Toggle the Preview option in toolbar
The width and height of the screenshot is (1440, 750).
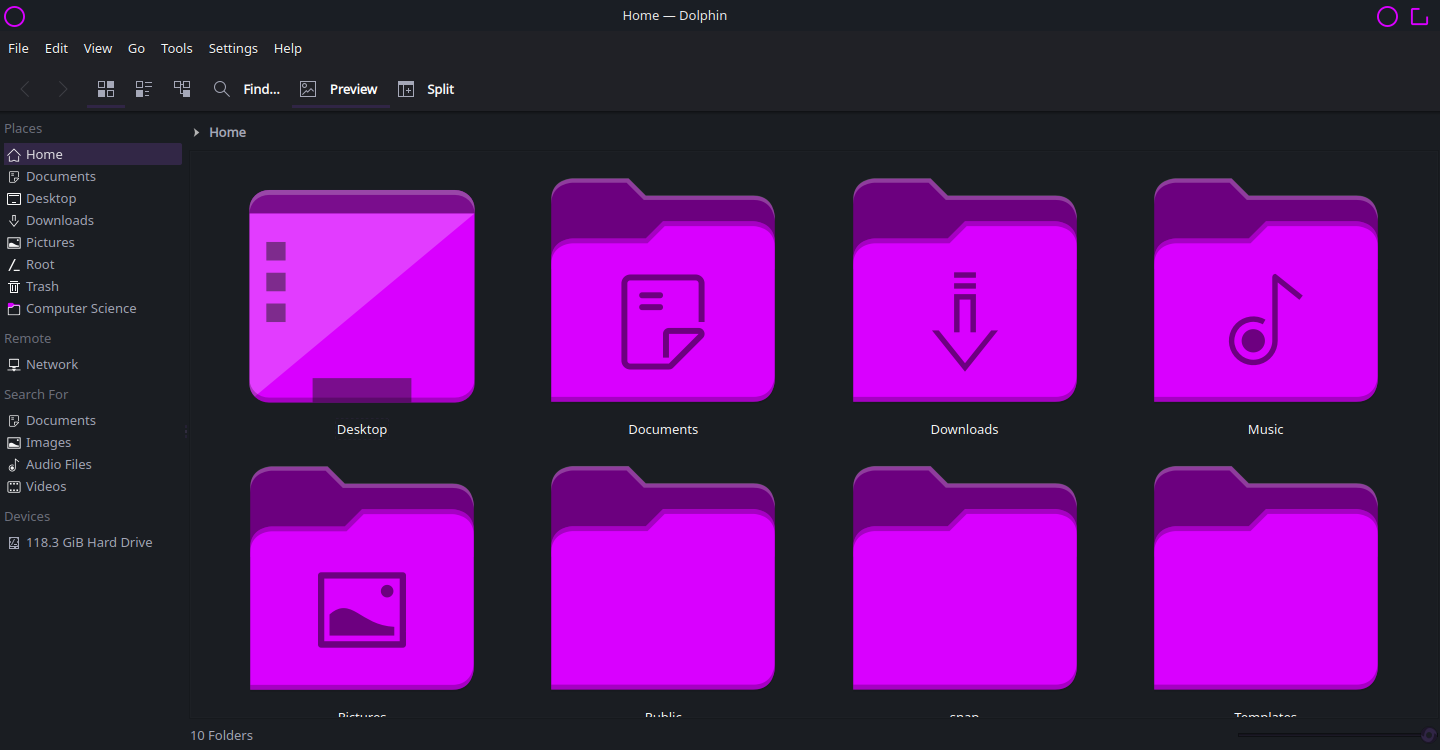(x=341, y=89)
